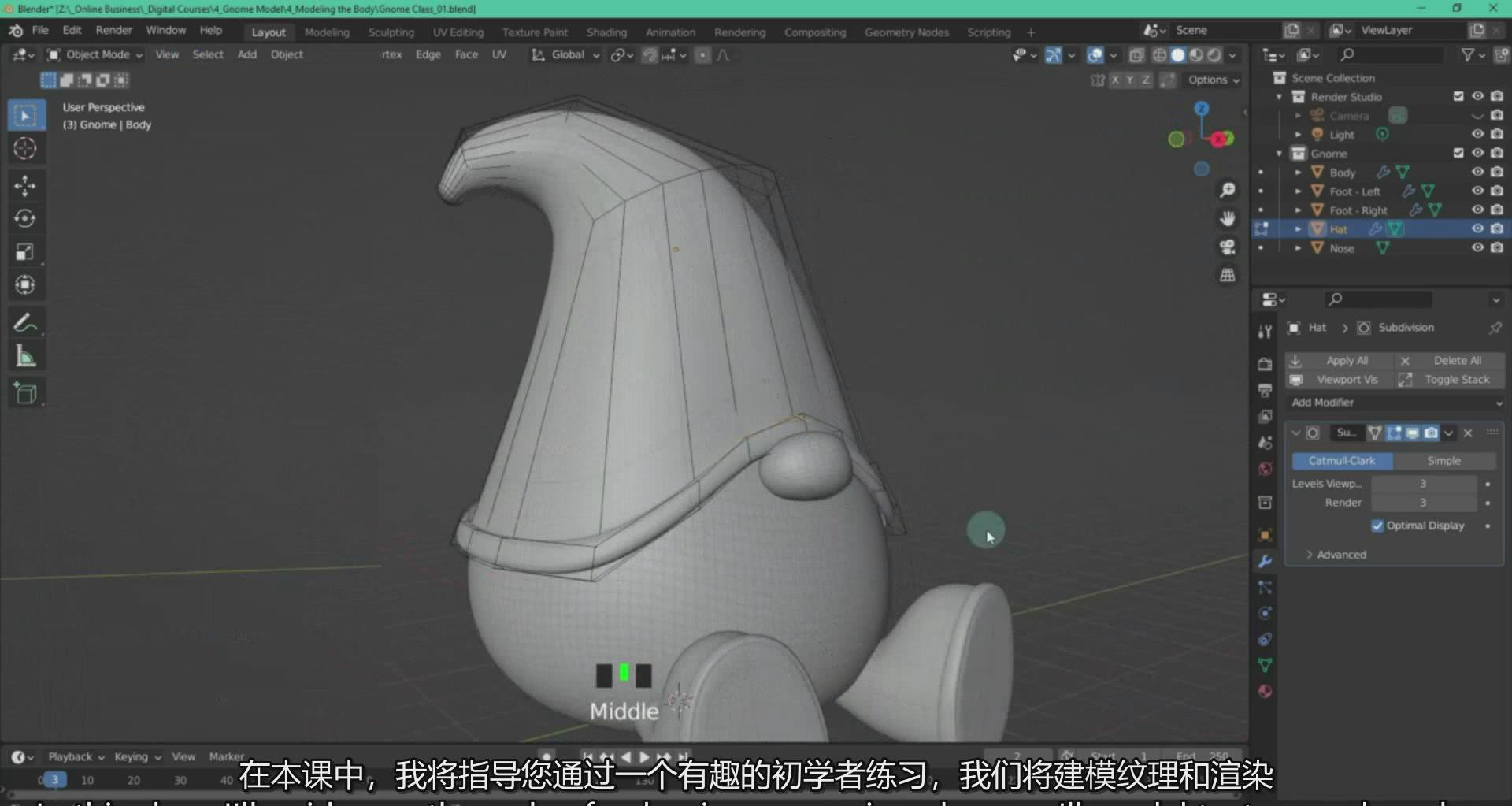Toggle snapping magnet in header
Image resolution: width=1512 pixels, height=806 pixels.
pos(650,55)
